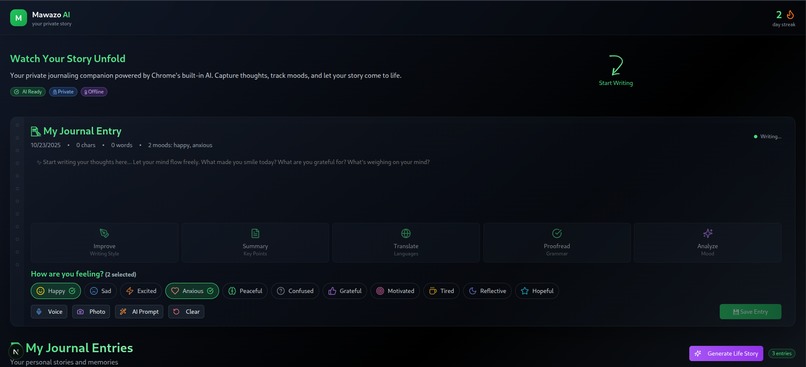Select the Hopeful mood chip

(x=537, y=291)
